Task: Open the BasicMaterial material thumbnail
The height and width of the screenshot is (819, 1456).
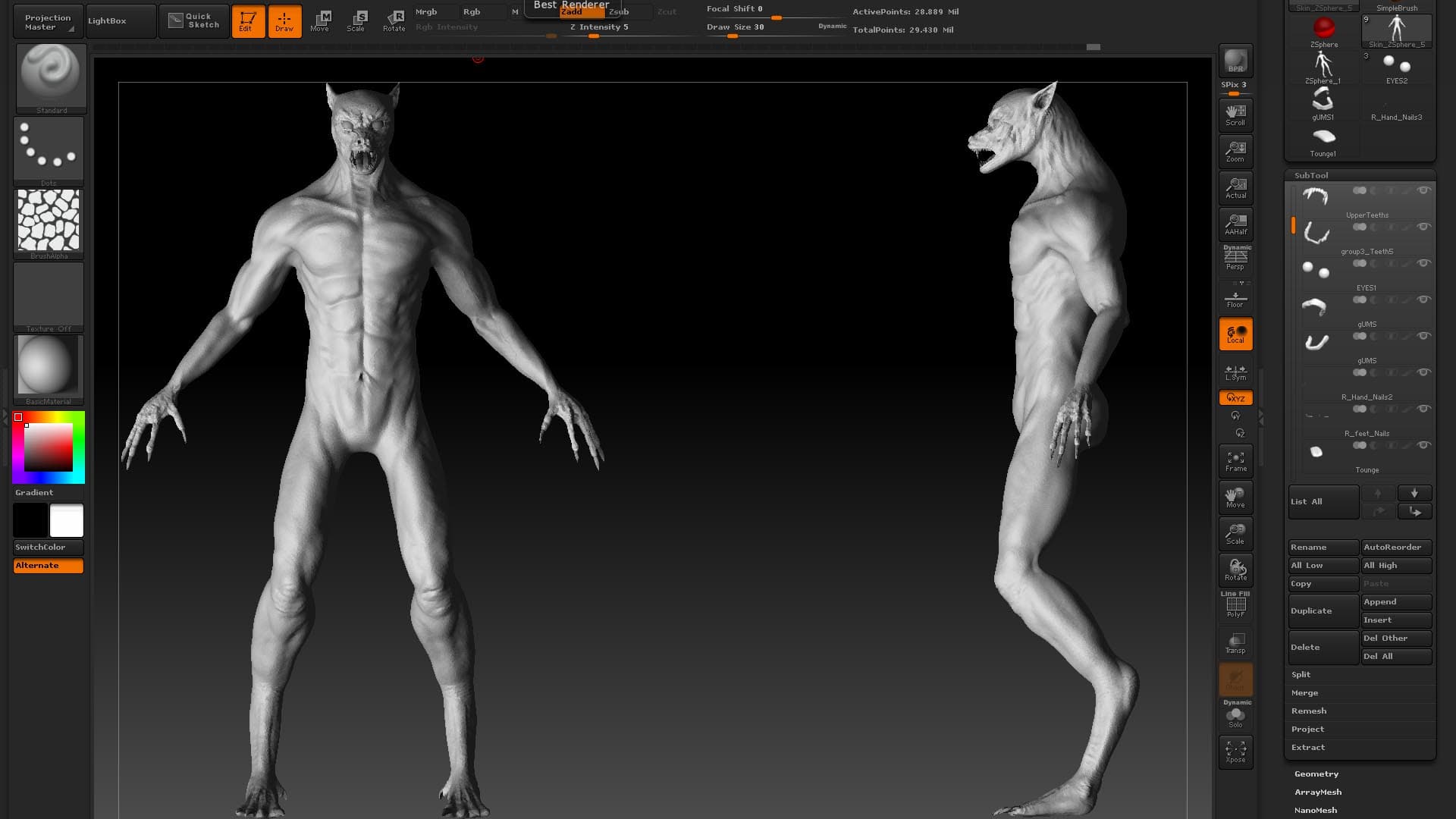Action: (49, 370)
